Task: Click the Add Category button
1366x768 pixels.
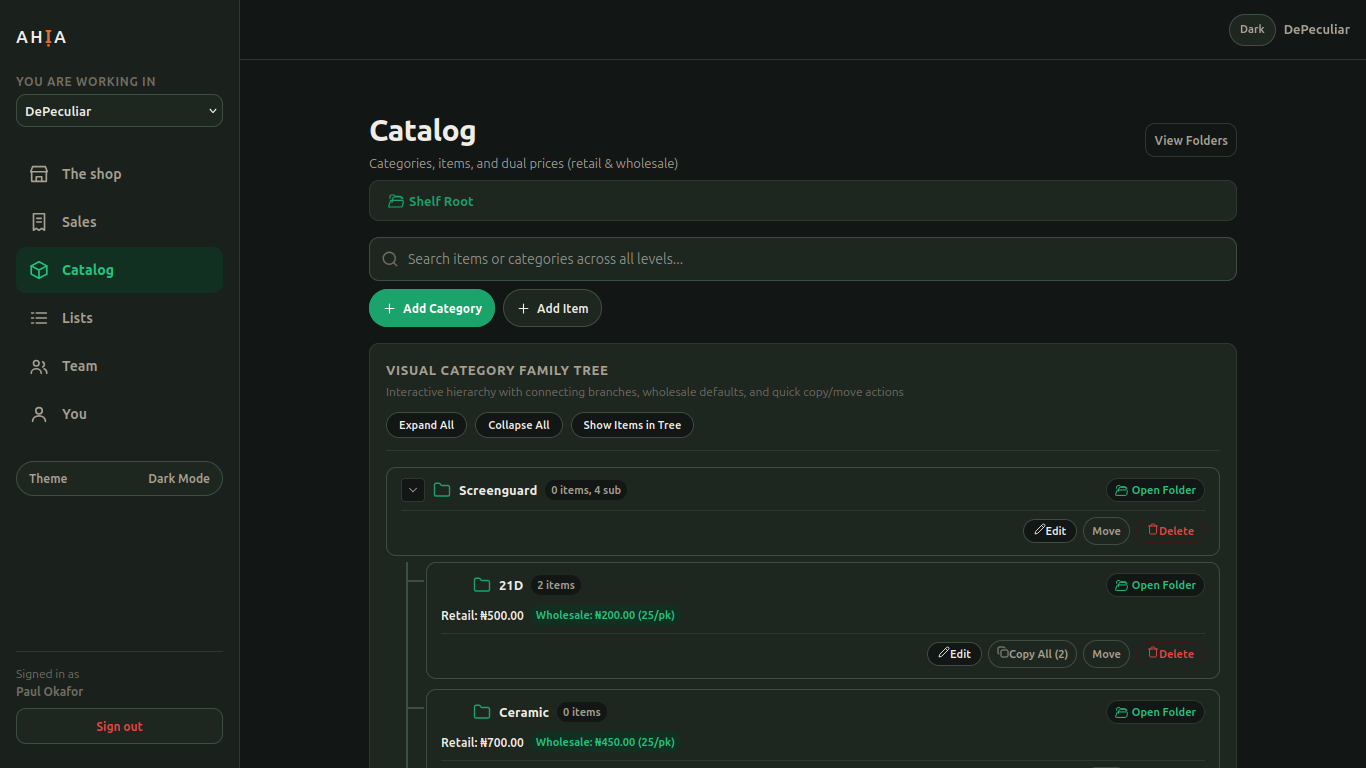Action: click(432, 308)
